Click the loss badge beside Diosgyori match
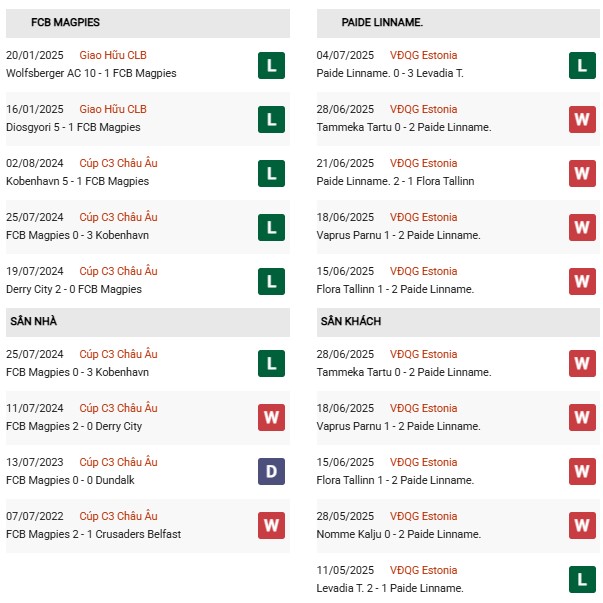The height and width of the screenshot is (603, 603). point(270,119)
